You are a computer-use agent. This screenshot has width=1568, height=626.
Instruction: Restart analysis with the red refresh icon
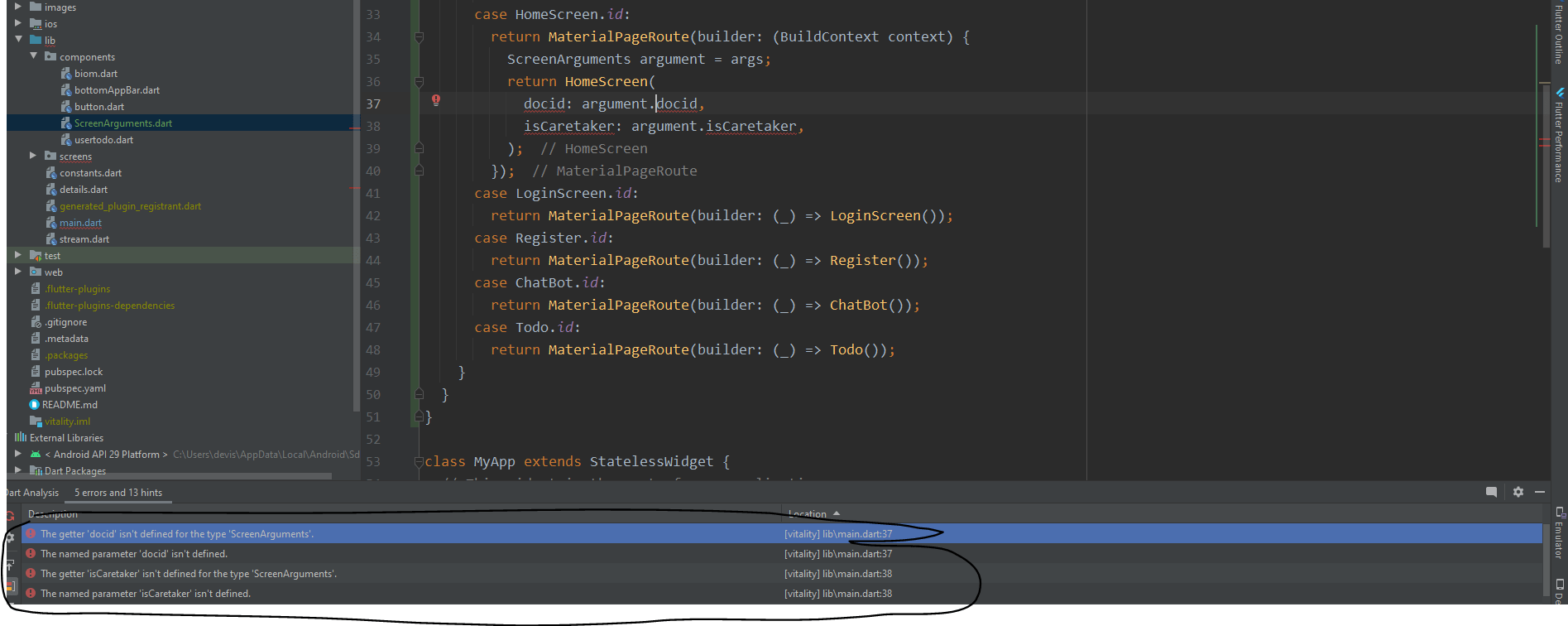[x=10, y=516]
